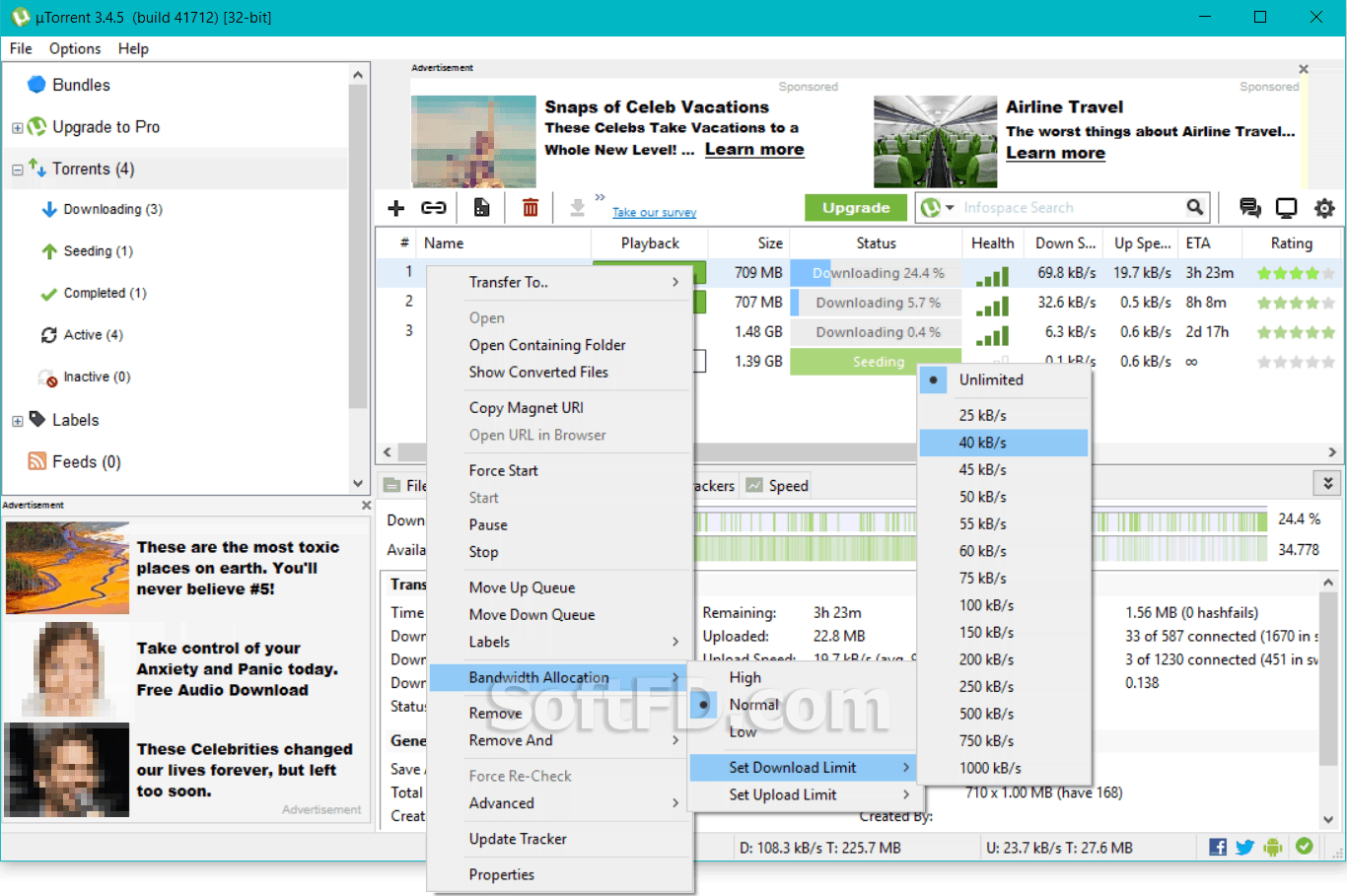
Task: Select Seeding (1) category
Action: 98,251
